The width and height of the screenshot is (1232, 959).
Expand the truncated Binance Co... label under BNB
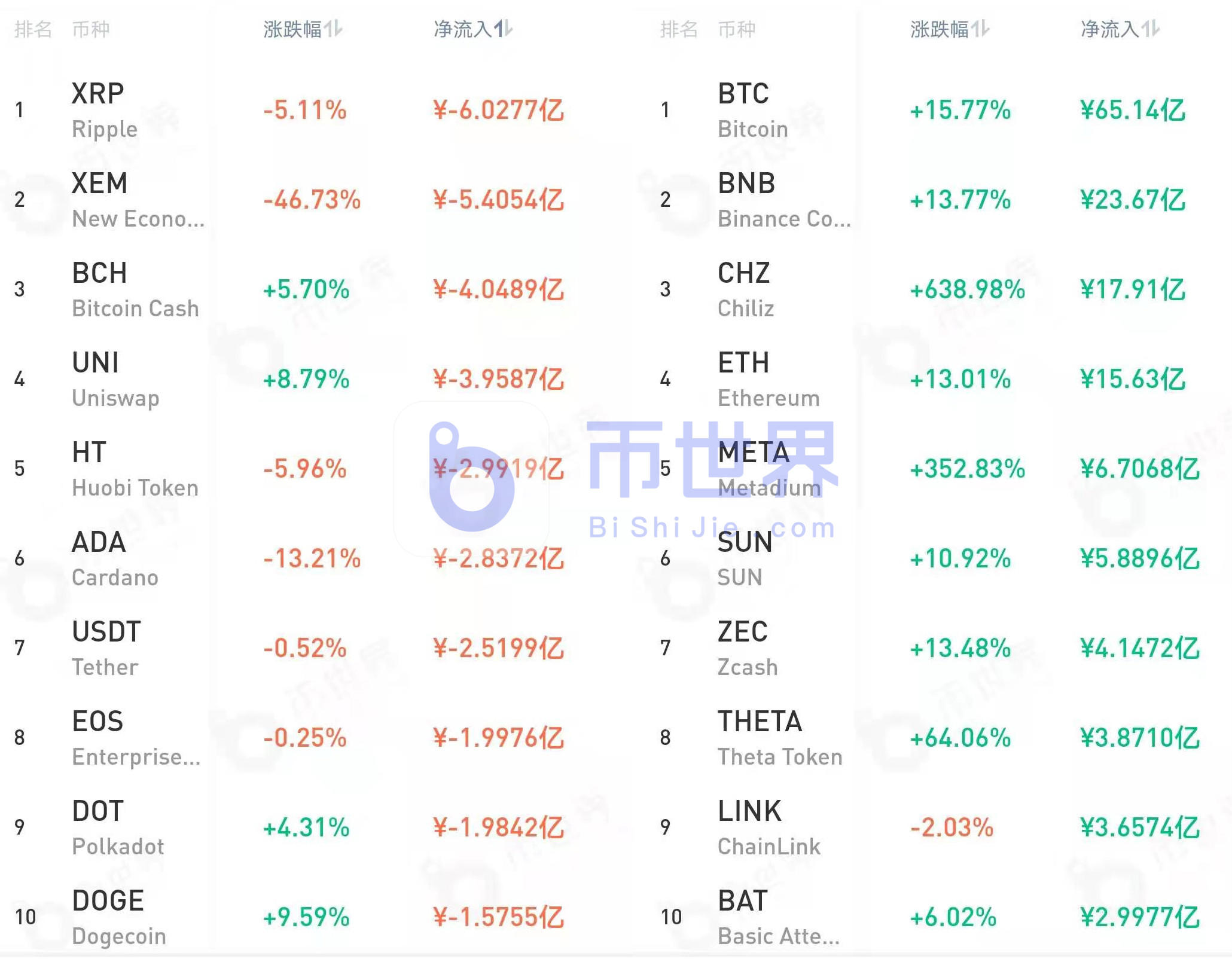[x=783, y=219]
